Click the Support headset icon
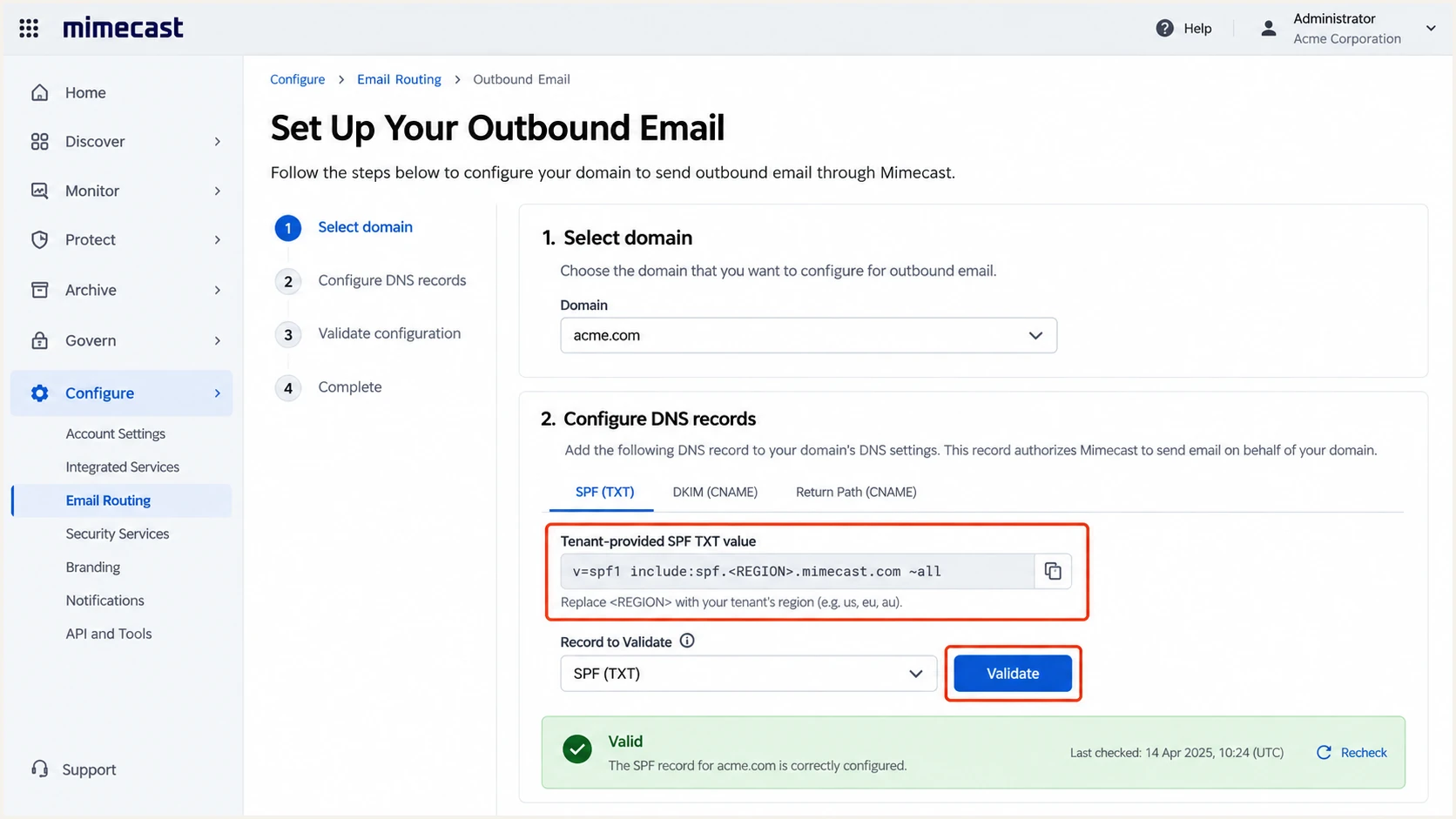This screenshot has height=819, width=1456. click(40, 769)
